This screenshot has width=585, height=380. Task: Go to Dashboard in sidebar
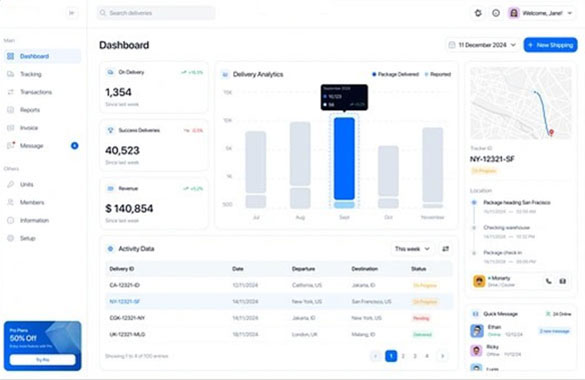click(x=43, y=56)
